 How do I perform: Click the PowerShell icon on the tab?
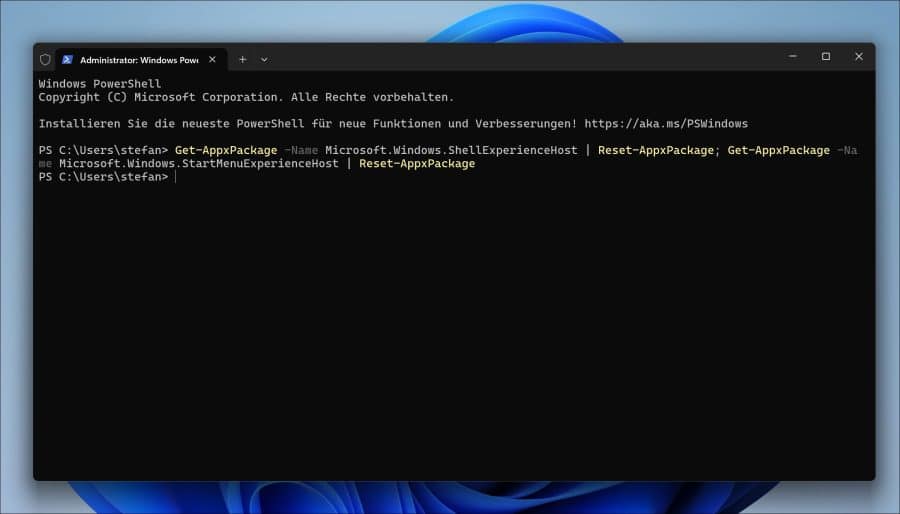point(67,59)
